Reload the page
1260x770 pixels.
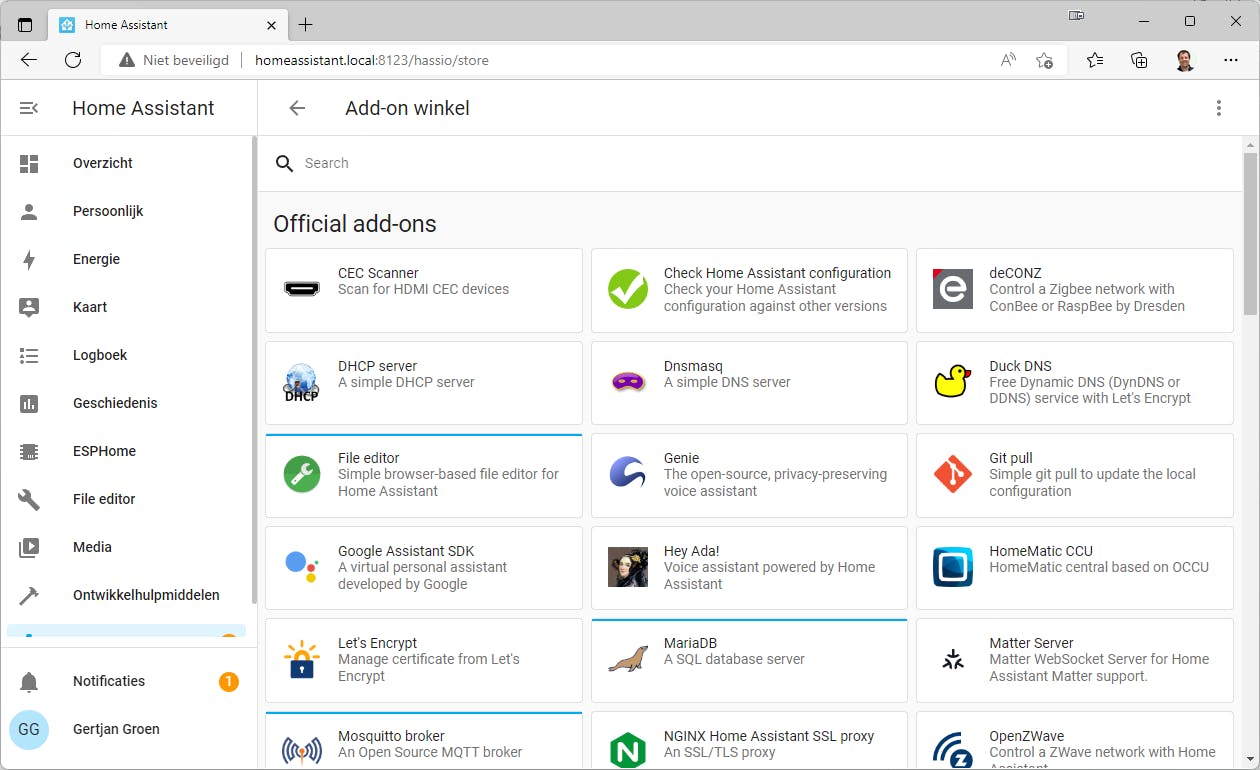pyautogui.click(x=73, y=60)
